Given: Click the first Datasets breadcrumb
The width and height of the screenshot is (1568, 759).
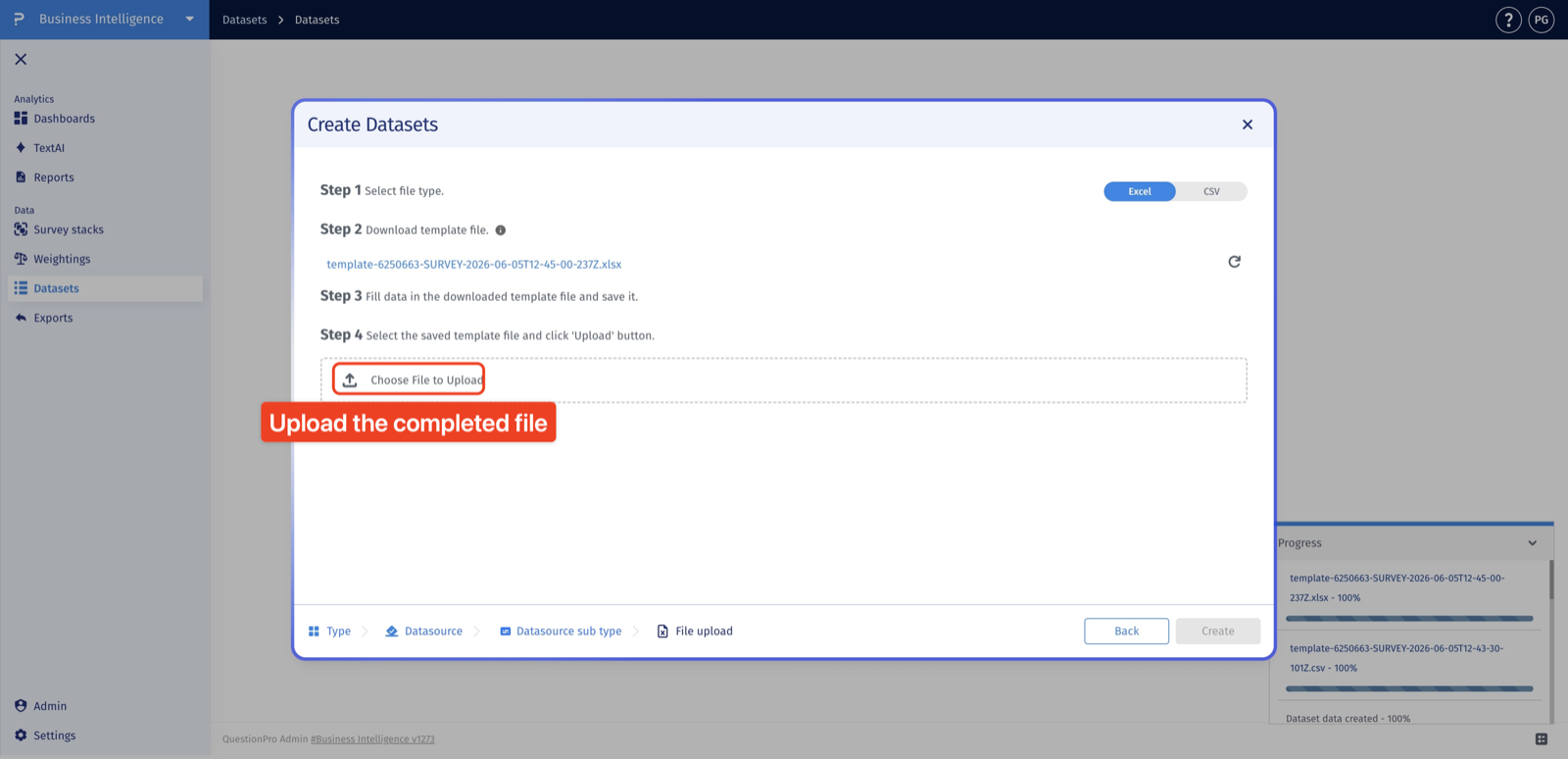Looking at the screenshot, I should 245,20.
